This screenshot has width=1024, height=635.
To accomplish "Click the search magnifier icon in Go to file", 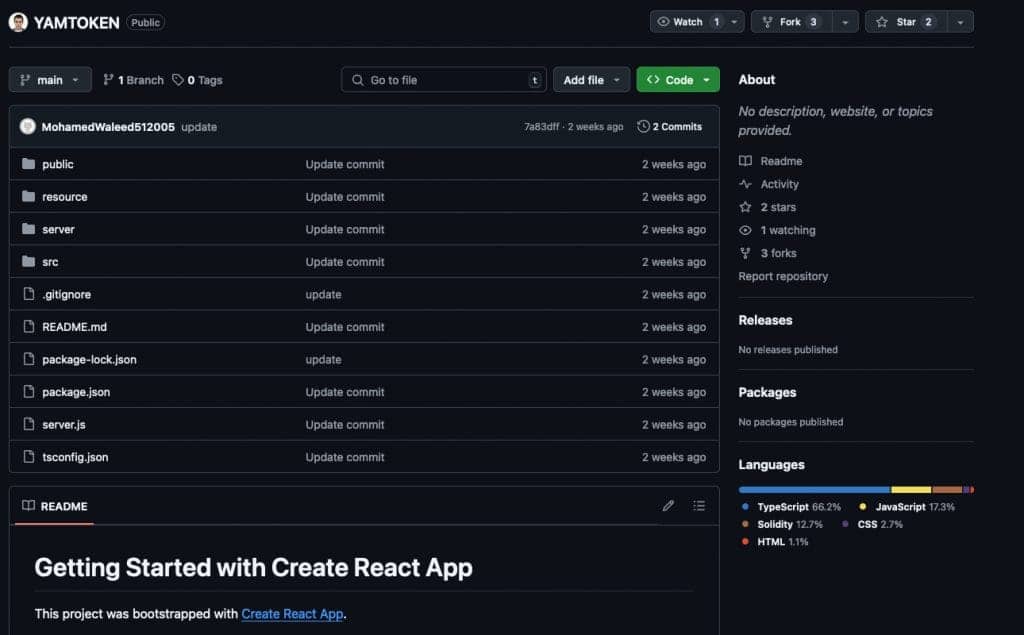I will (358, 80).
